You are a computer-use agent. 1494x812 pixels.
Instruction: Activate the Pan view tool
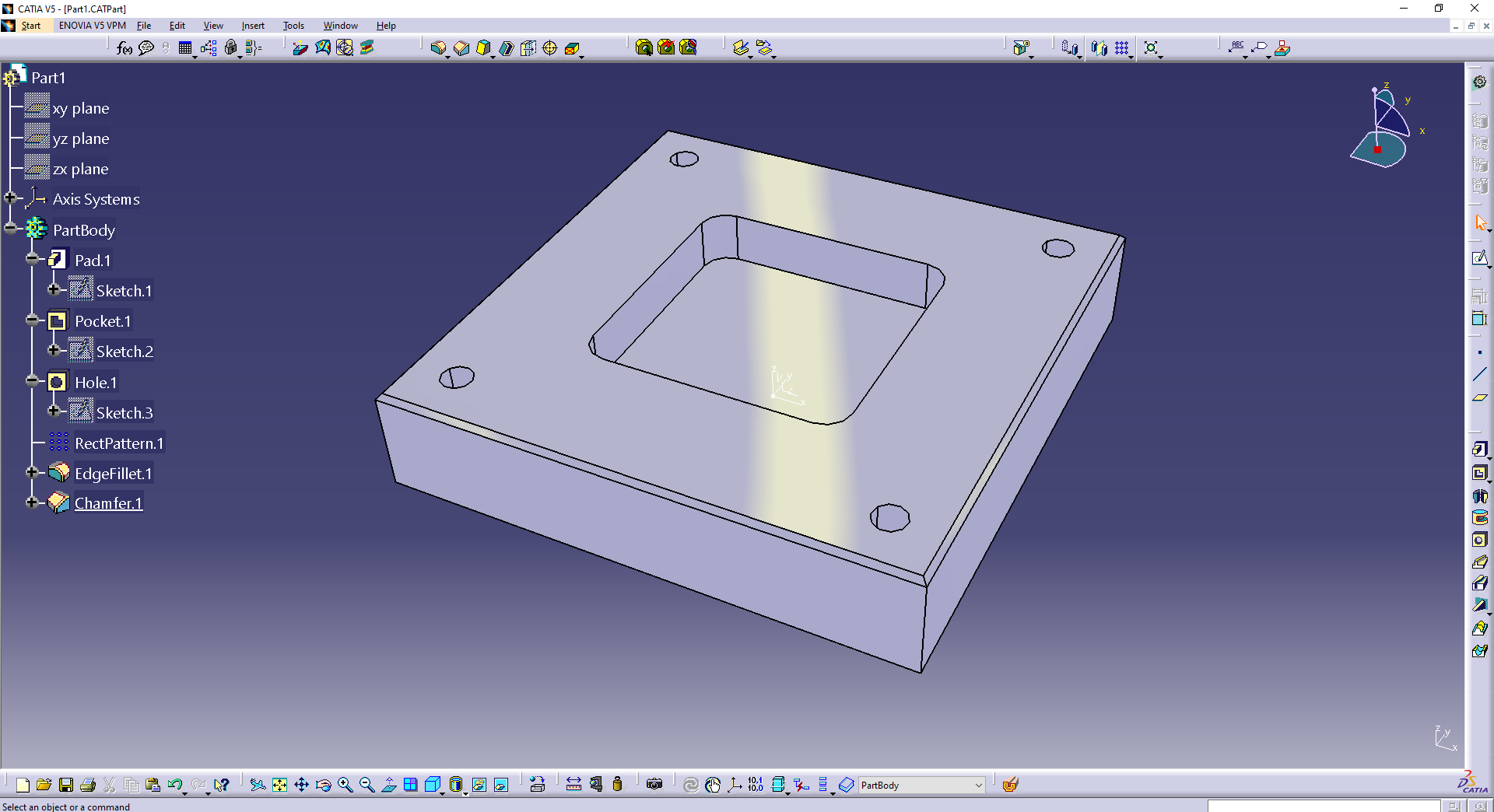tap(301, 785)
